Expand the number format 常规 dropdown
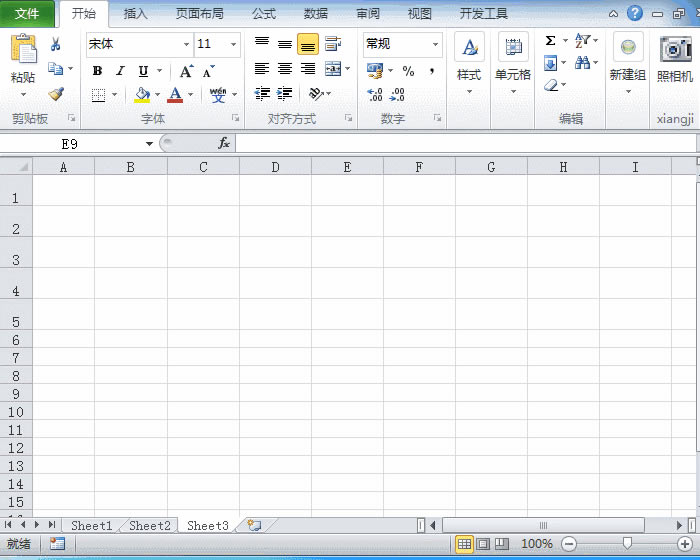 coord(436,44)
